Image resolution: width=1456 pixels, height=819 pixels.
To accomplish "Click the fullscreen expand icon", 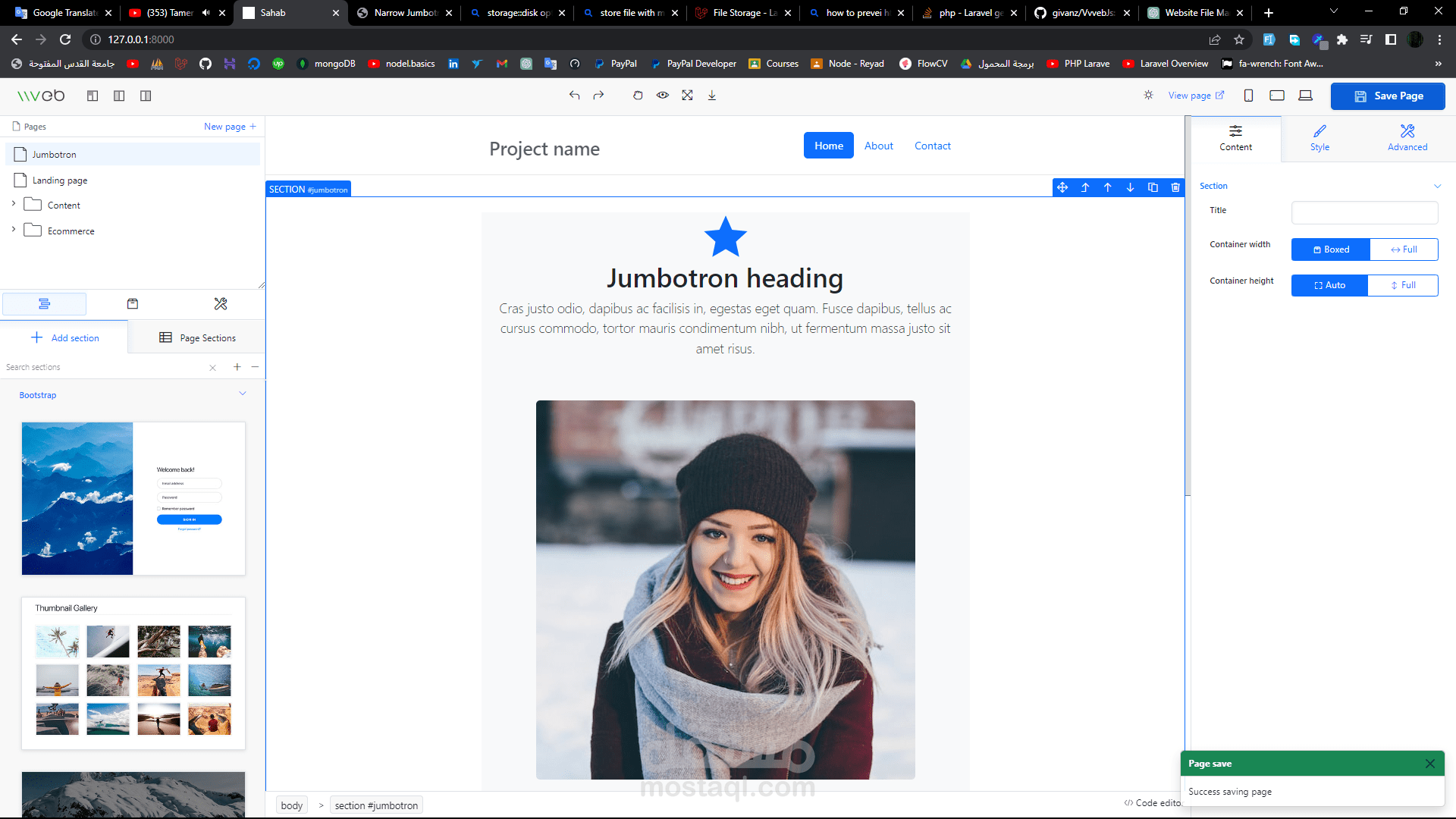I will click(x=687, y=96).
